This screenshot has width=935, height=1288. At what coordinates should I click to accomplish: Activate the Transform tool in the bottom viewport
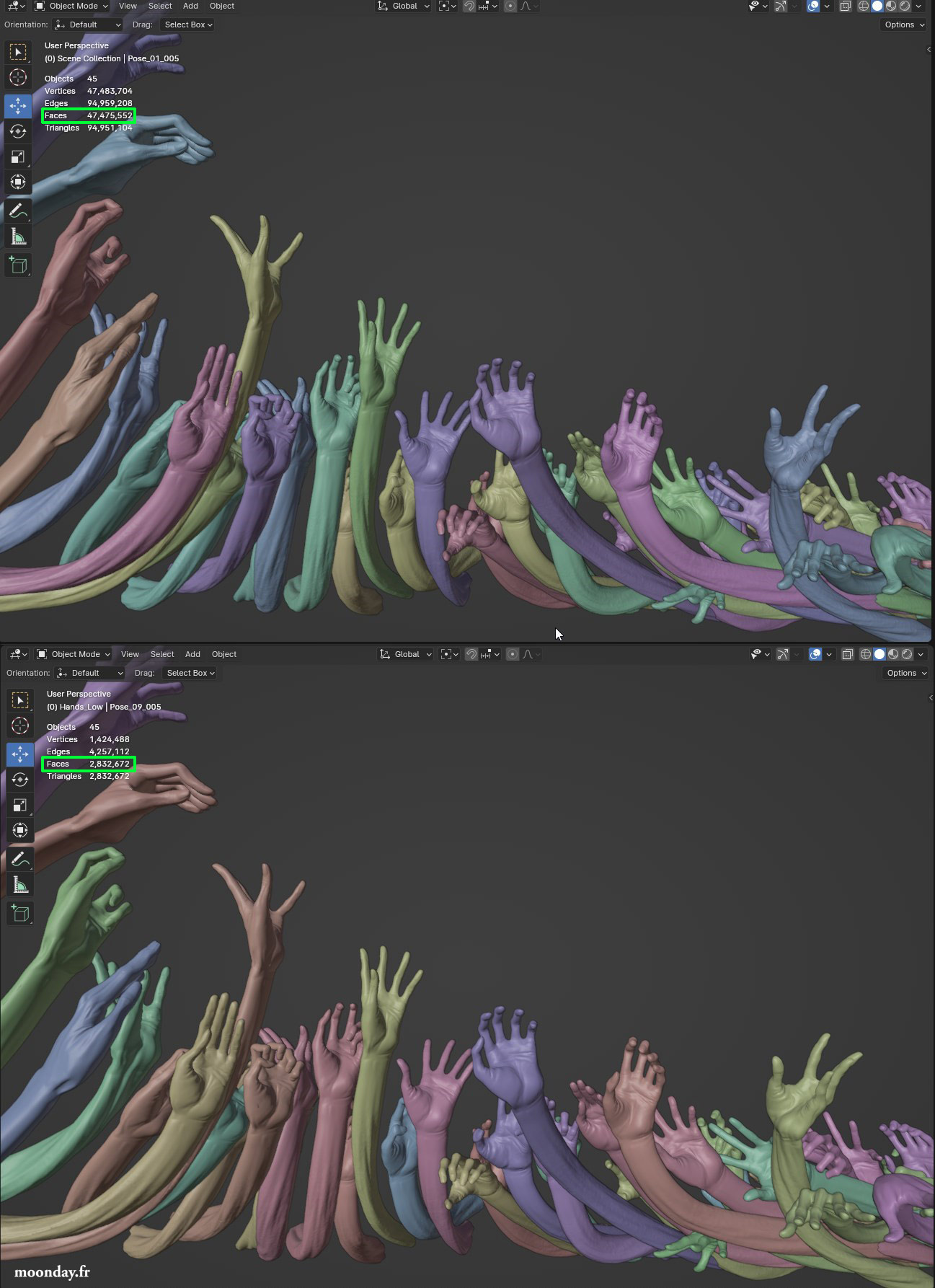(20, 830)
